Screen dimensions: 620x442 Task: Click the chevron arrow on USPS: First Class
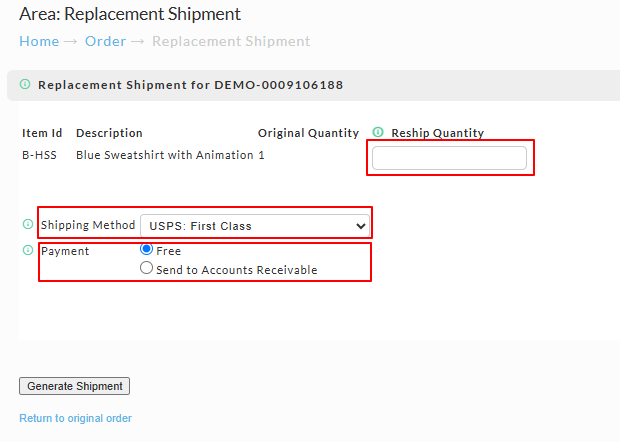(360, 226)
